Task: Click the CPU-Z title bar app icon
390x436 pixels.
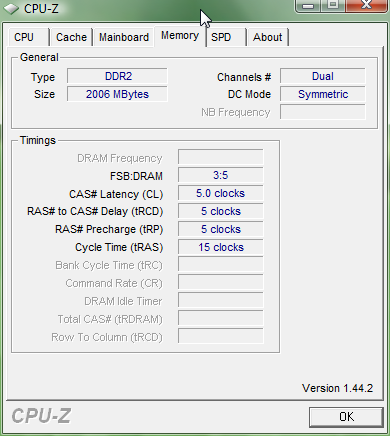Action: tap(11, 9)
